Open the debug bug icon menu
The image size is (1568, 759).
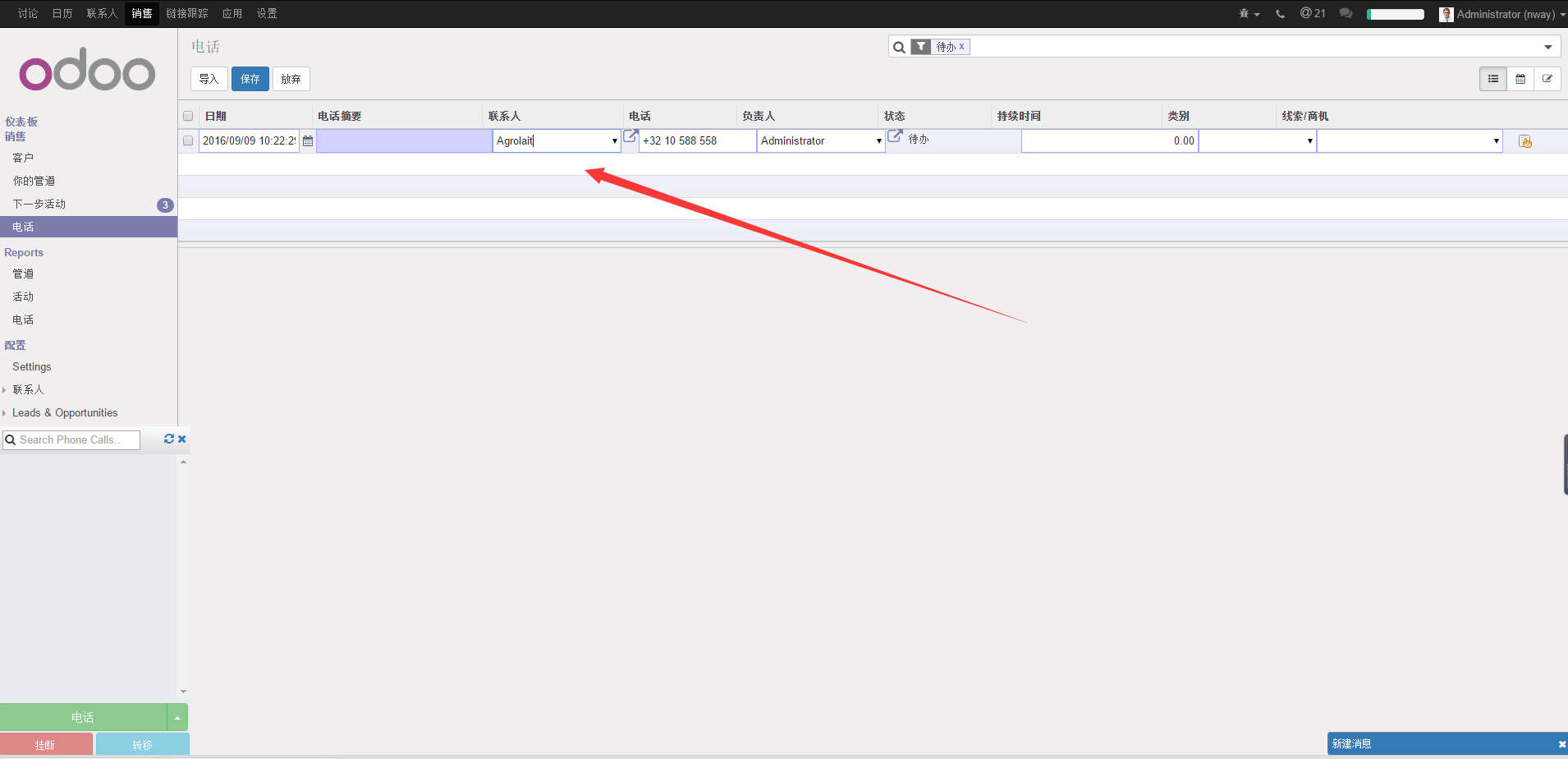(x=1247, y=14)
